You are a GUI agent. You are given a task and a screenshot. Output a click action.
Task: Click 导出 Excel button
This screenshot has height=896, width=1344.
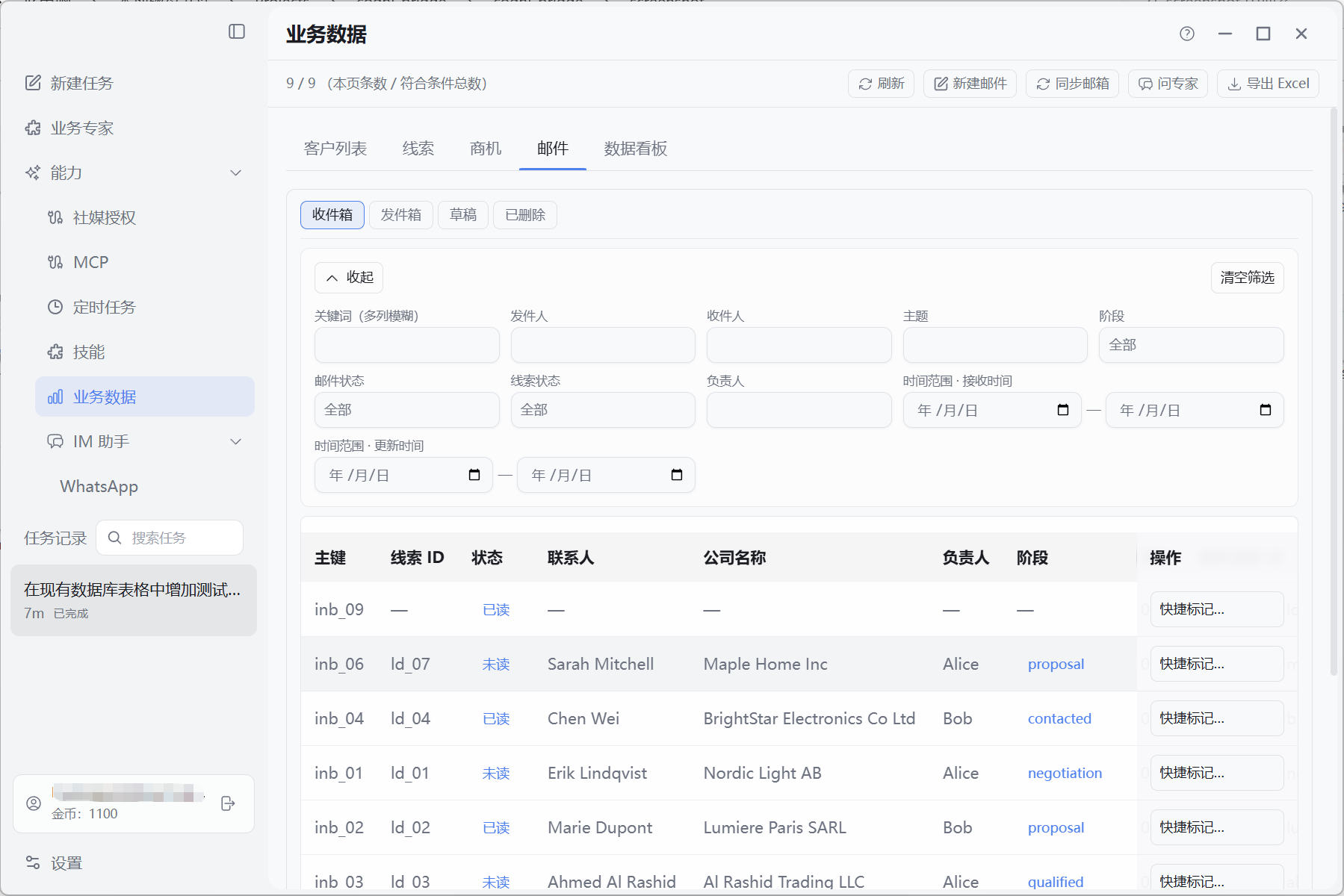coord(1268,84)
